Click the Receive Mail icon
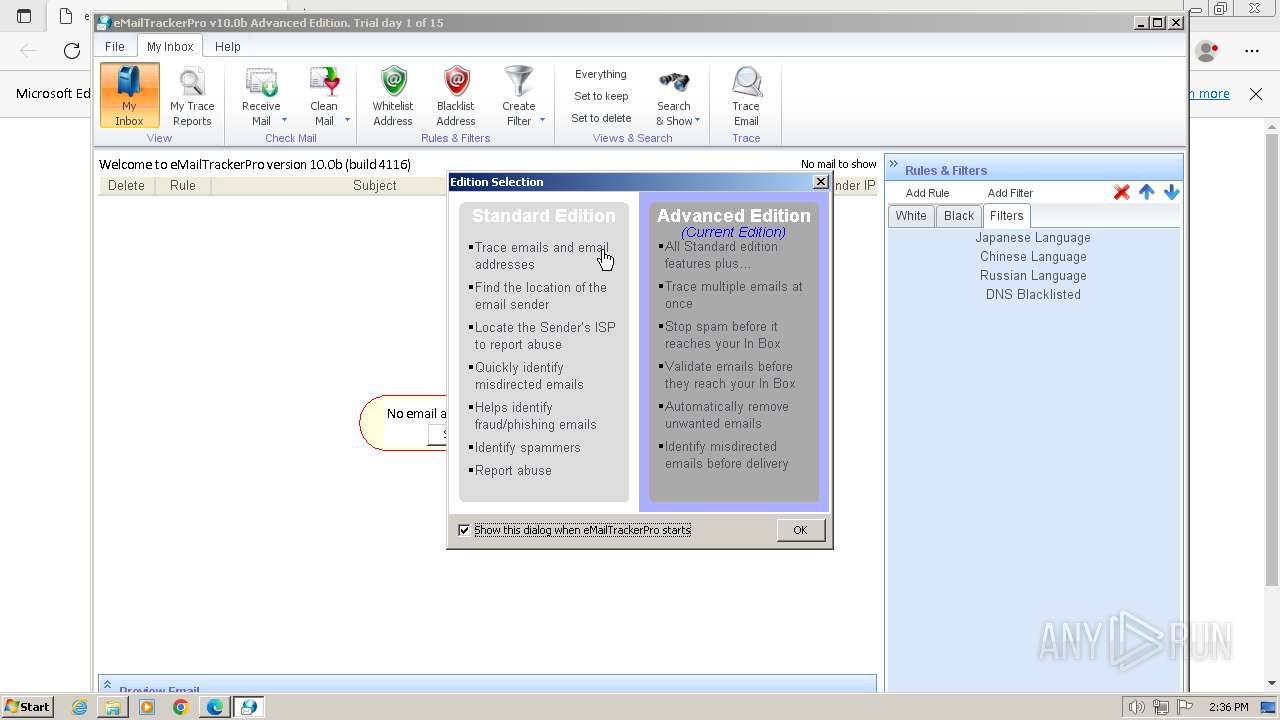 (261, 84)
